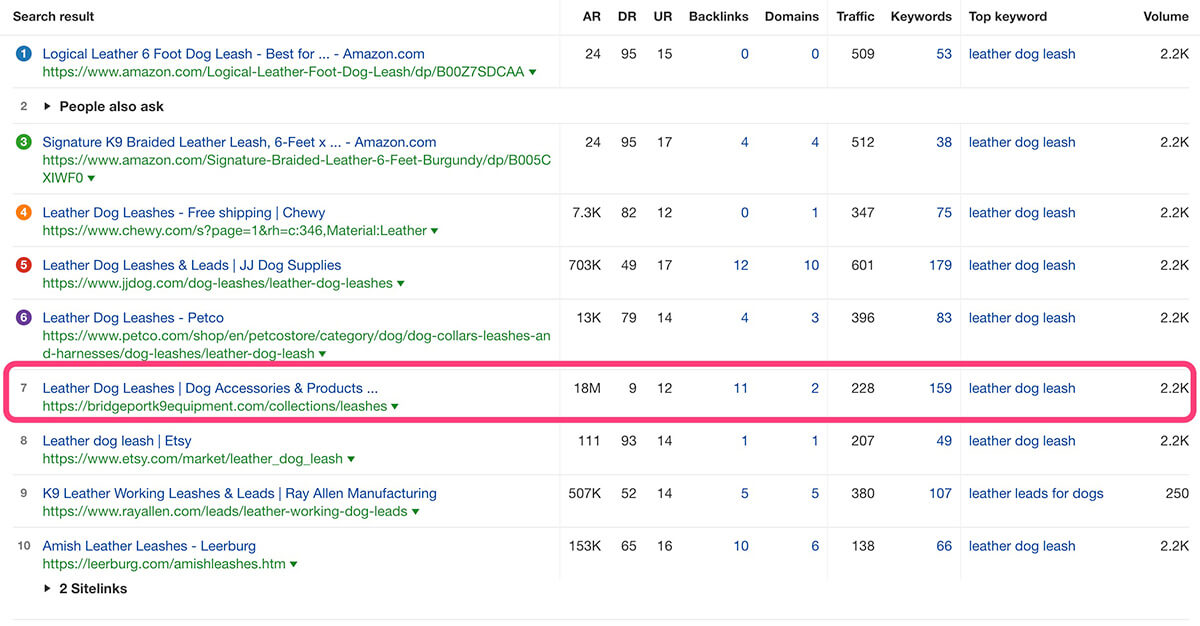
Task: Expand the People also ask row
Action: [x=48, y=106]
